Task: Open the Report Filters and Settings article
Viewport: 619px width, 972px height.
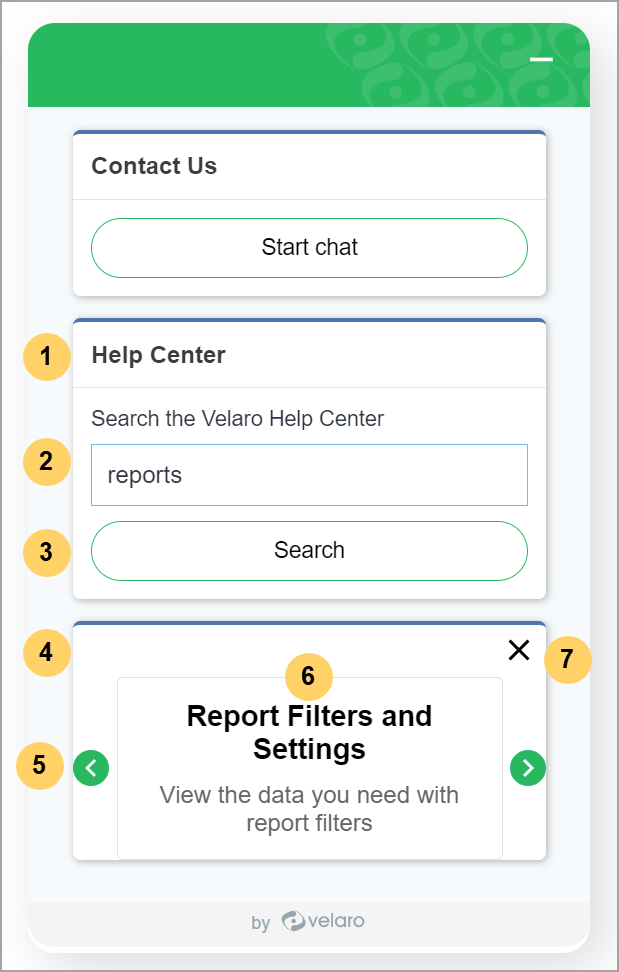Action: coord(309,732)
